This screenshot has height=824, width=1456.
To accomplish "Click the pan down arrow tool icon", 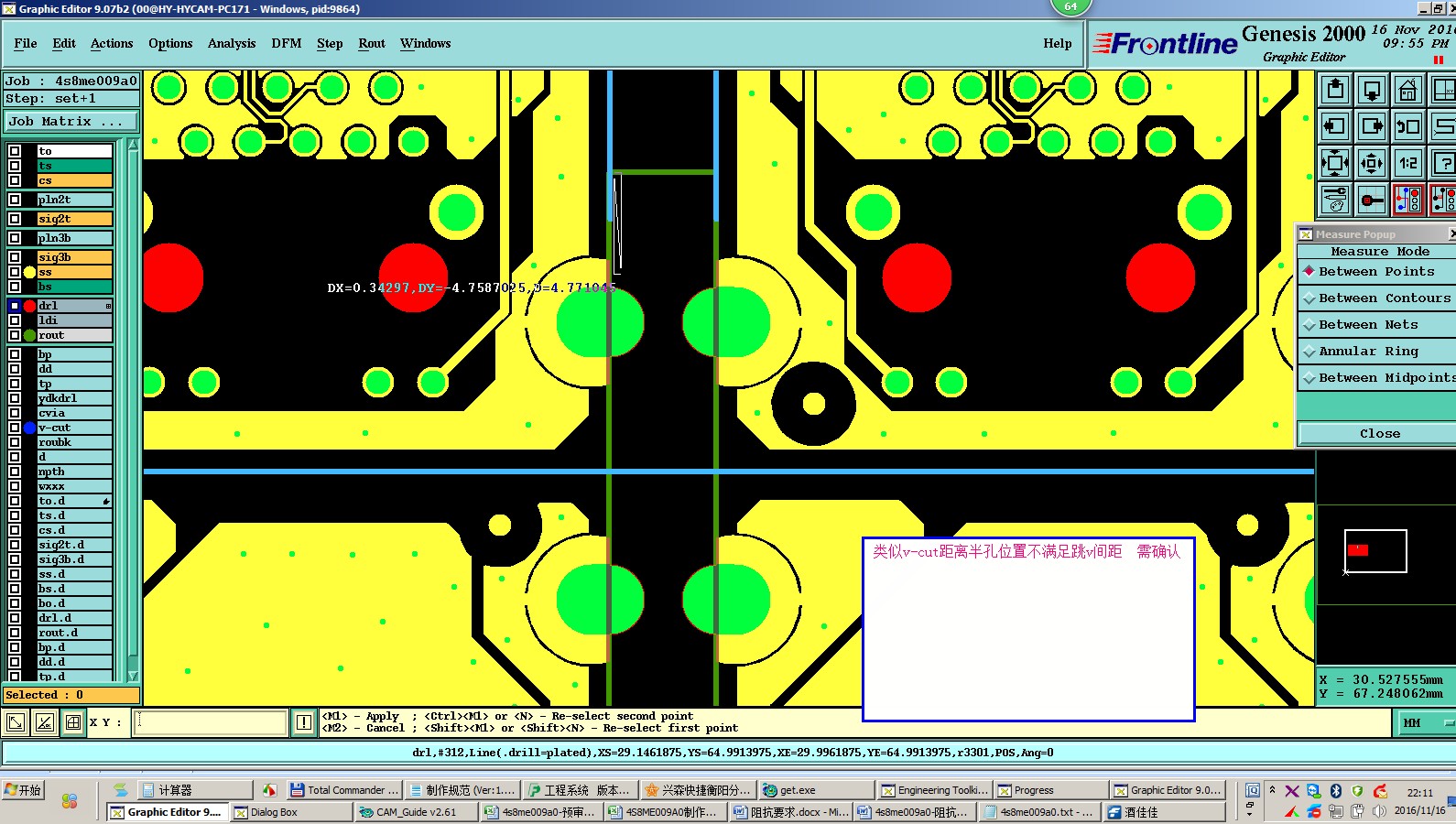I will pos(1372,90).
